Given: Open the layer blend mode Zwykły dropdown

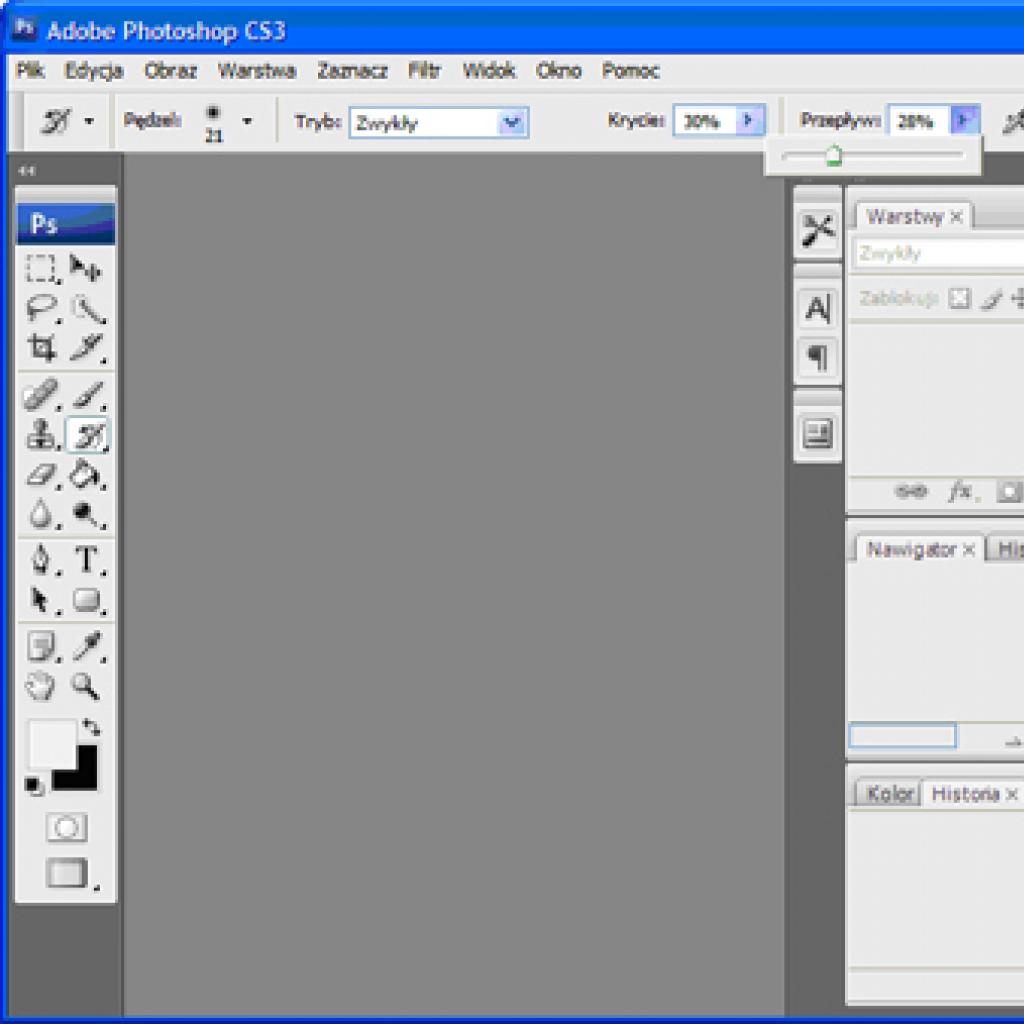Looking at the screenshot, I should click(x=939, y=253).
